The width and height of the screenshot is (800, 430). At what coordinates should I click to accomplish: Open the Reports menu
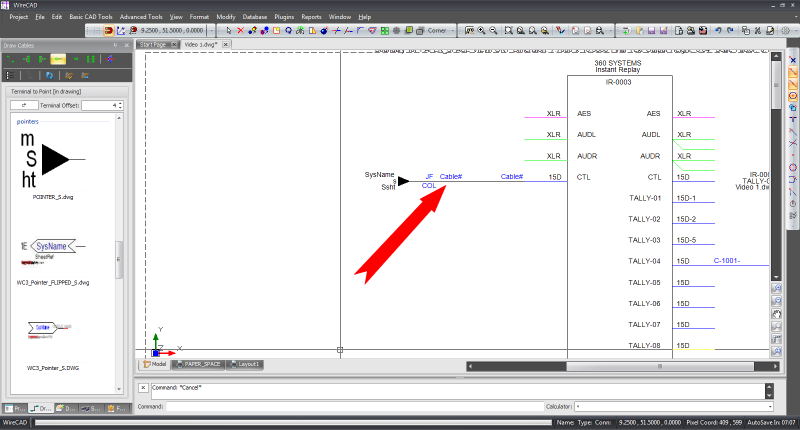point(311,17)
